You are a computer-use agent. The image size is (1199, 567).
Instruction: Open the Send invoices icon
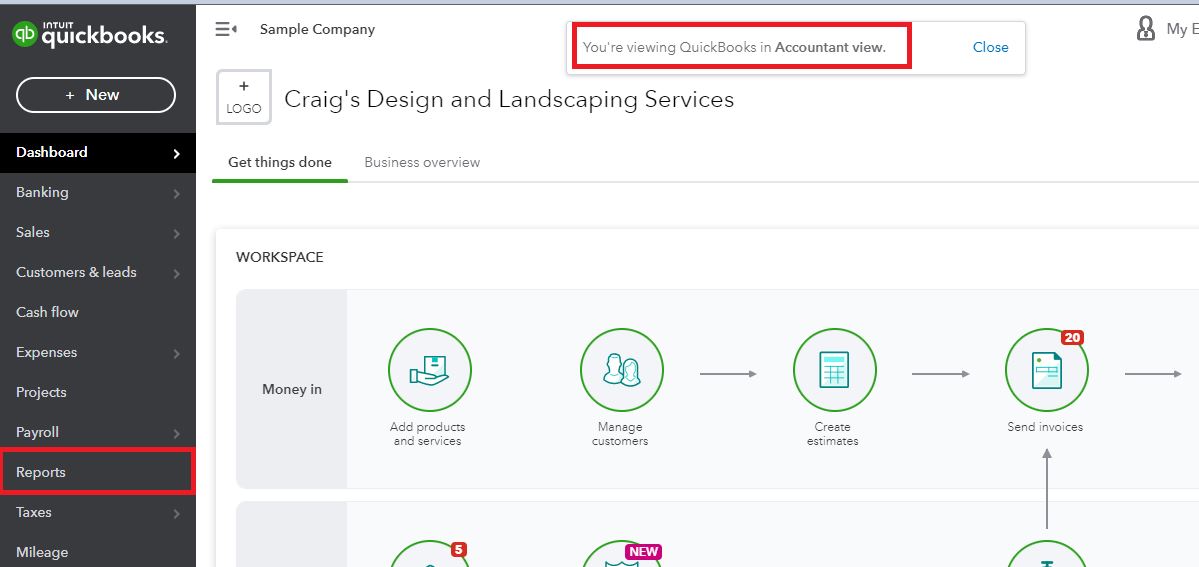coord(1046,370)
